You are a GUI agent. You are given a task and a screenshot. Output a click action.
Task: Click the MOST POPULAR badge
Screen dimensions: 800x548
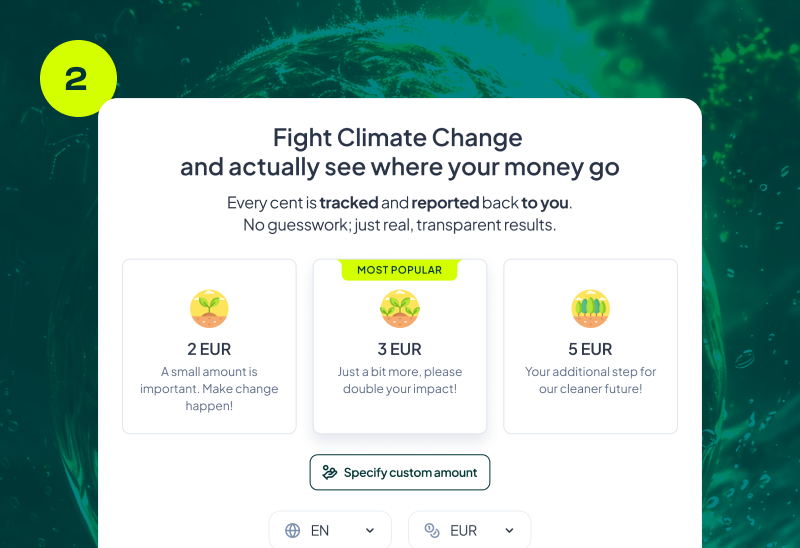[x=399, y=270]
